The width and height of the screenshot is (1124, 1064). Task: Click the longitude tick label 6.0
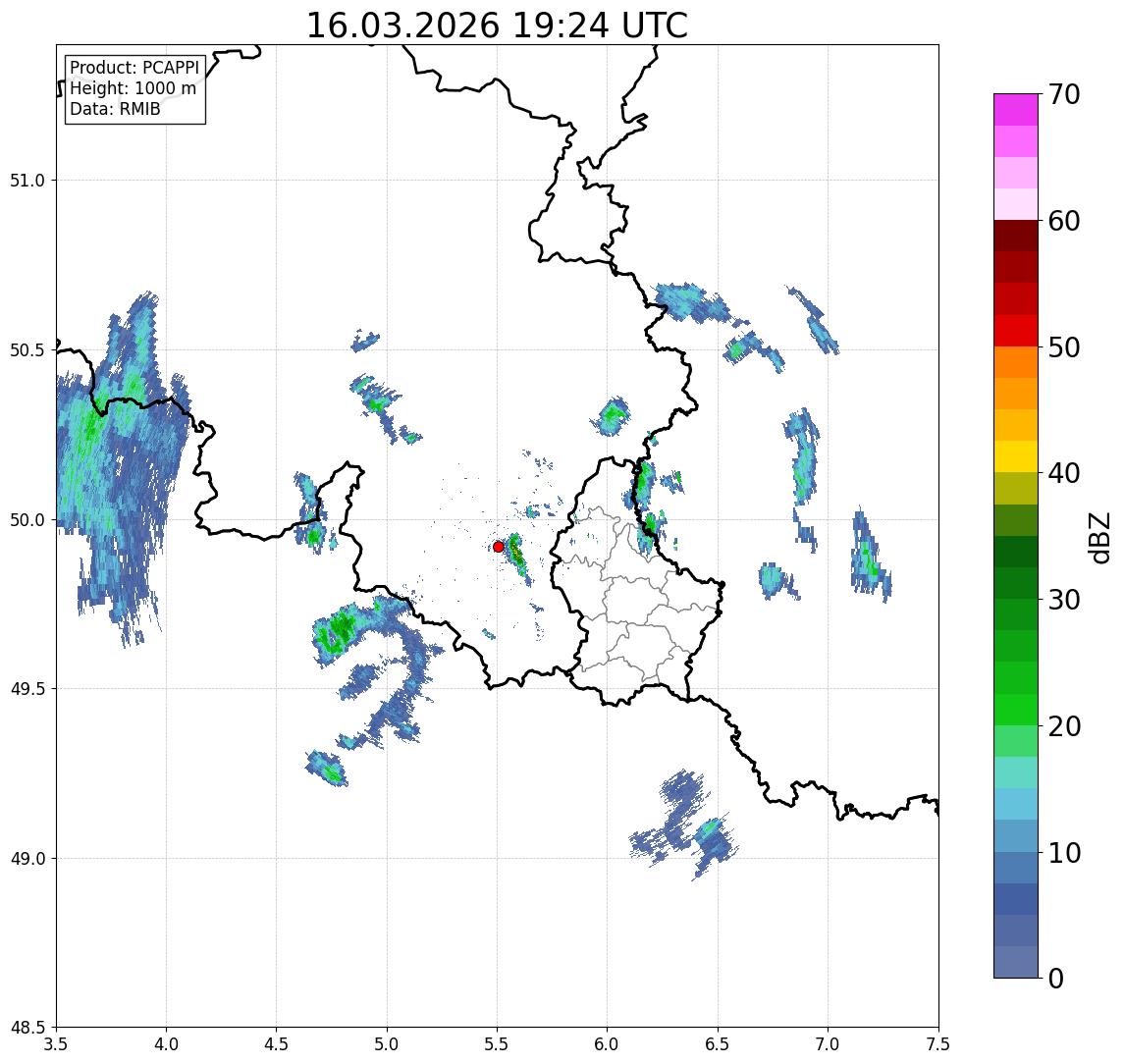pyautogui.click(x=608, y=1043)
